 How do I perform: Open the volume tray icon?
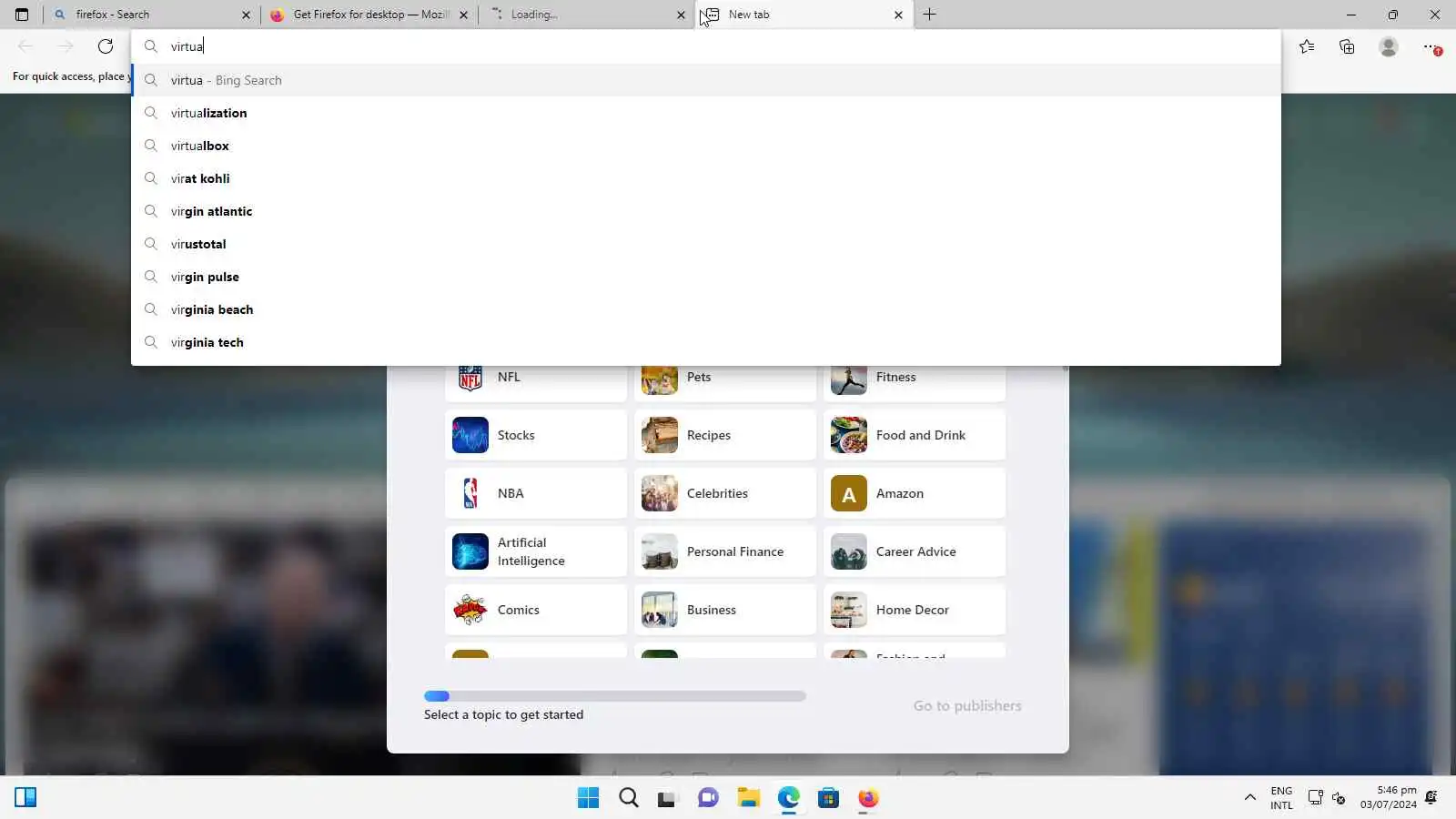1339,798
